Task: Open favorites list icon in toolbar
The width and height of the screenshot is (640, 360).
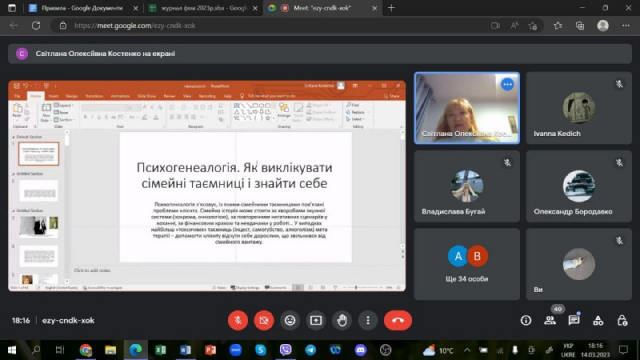Action: pos(558,26)
